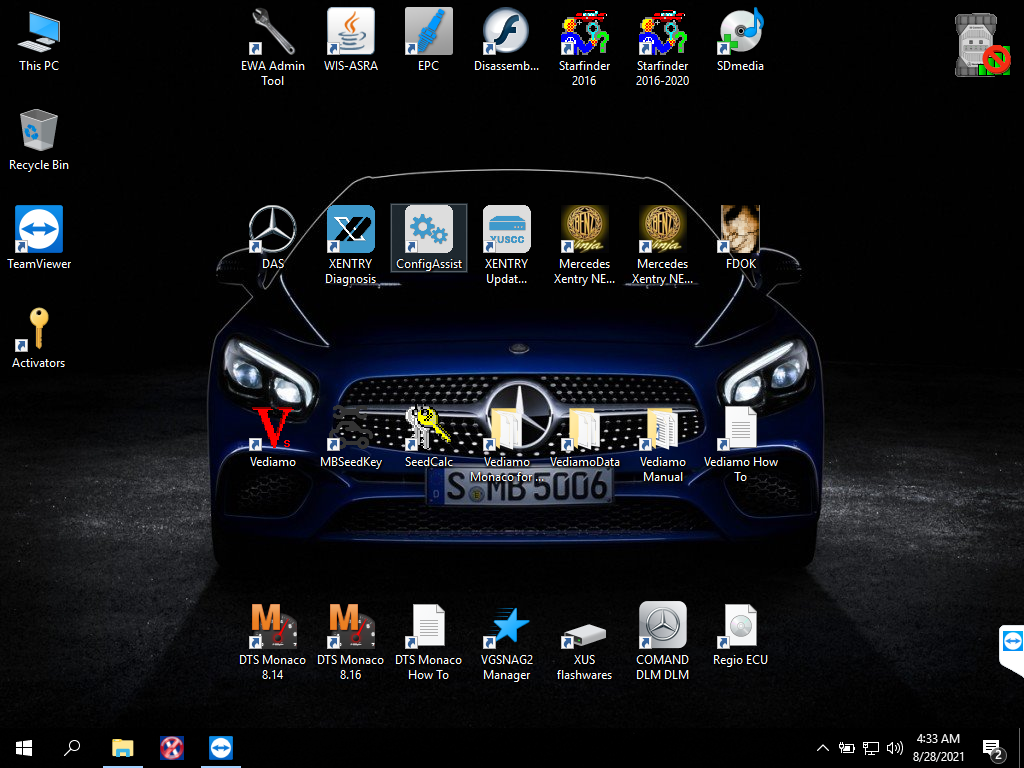Select the COMAND DLM icon
The image size is (1024, 768).
[x=662, y=627]
